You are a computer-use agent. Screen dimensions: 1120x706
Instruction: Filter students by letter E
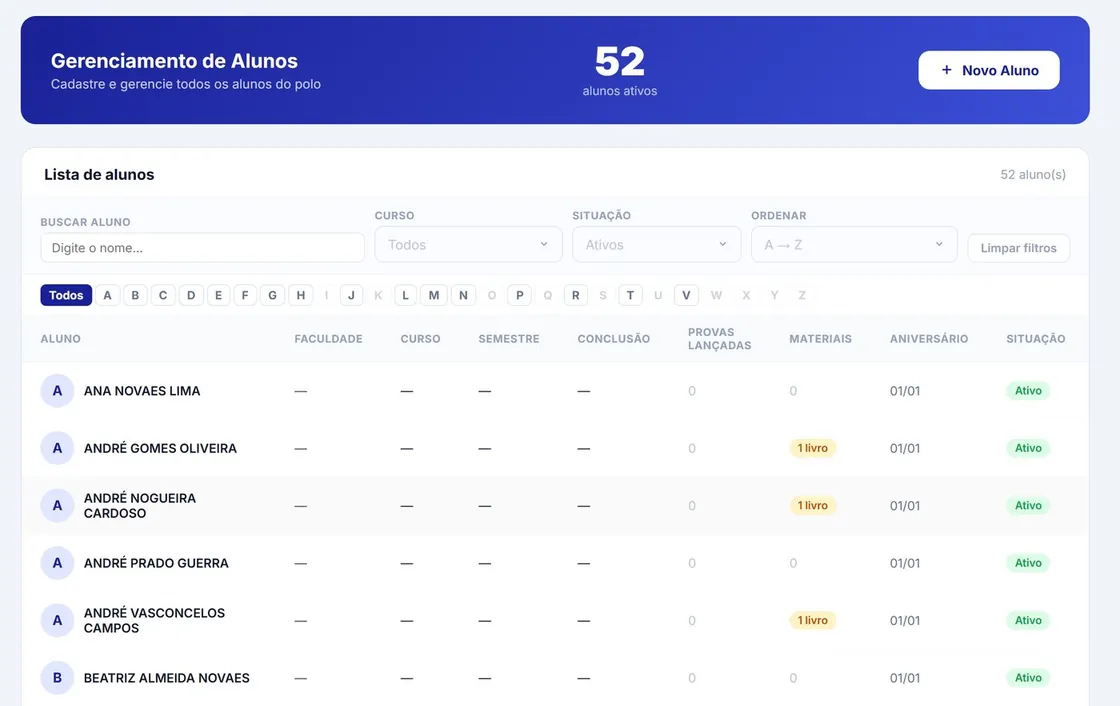pos(219,295)
